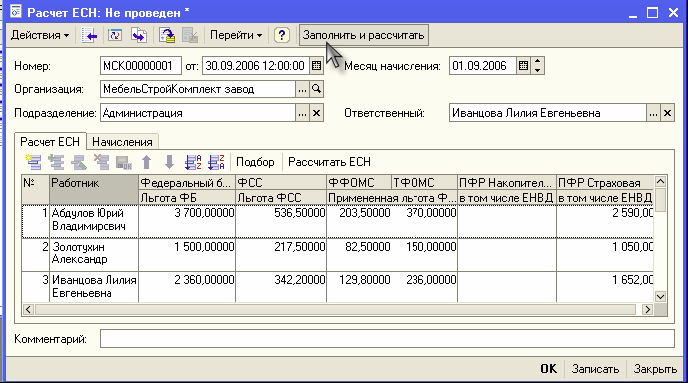The height and width of the screenshot is (383, 688).
Task: Click the Комментарий input field
Action: pos(387,339)
